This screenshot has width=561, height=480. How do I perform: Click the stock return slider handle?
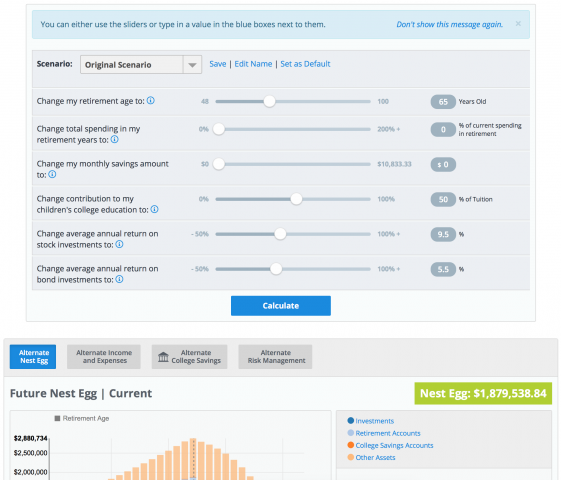[280, 234]
